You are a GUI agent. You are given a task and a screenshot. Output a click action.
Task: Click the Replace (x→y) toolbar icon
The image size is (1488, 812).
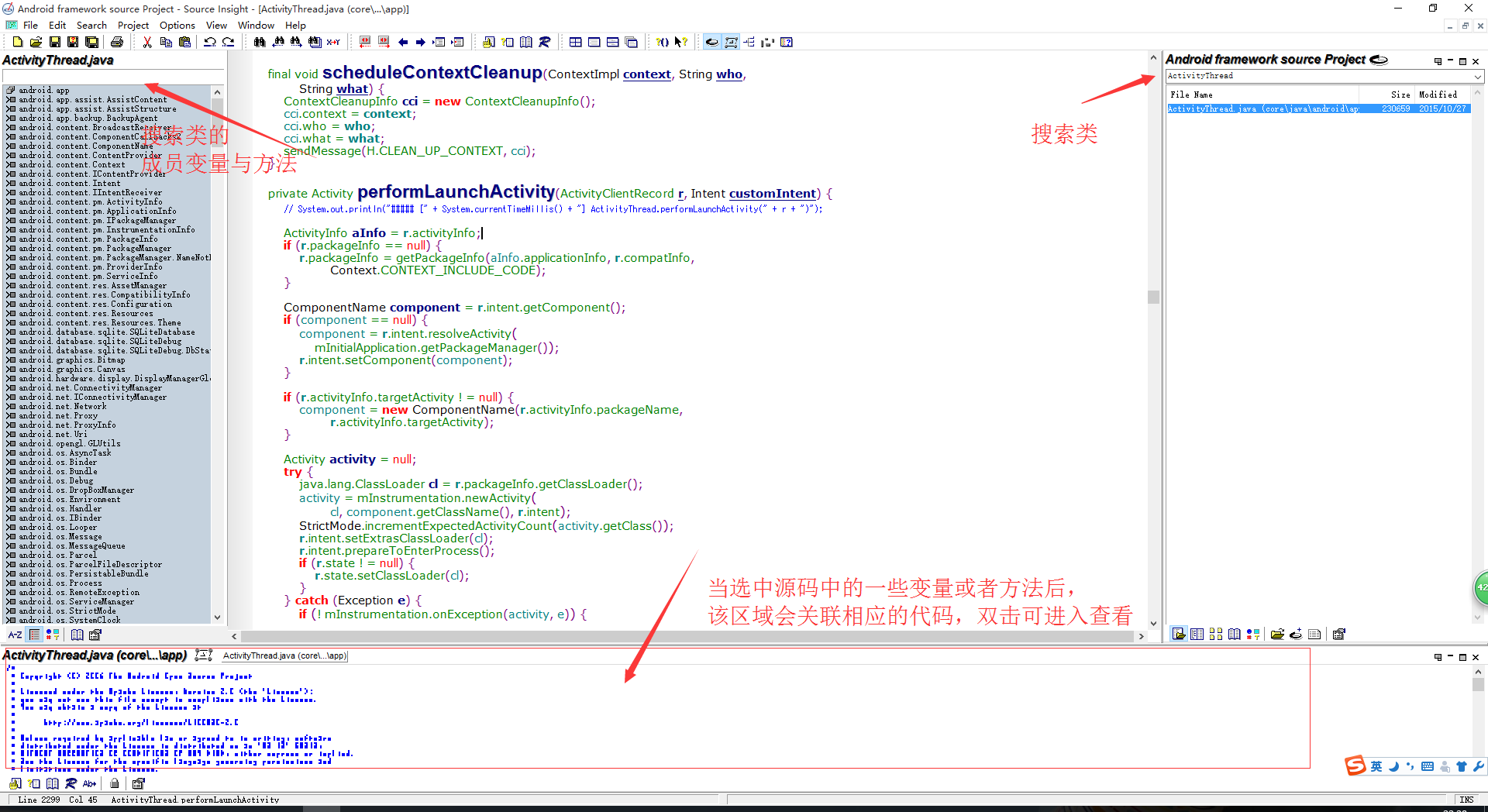coord(333,42)
